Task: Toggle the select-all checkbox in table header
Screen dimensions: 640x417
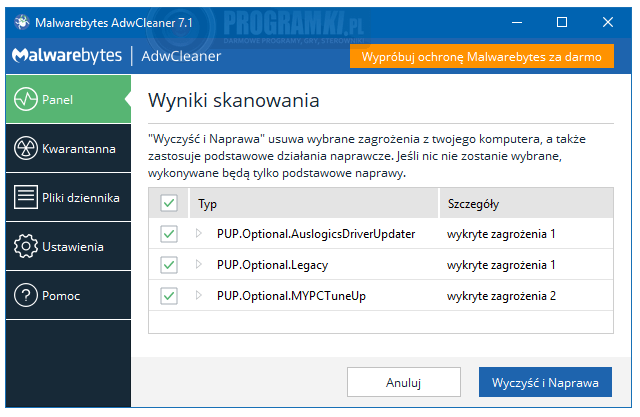Action: pos(169,203)
